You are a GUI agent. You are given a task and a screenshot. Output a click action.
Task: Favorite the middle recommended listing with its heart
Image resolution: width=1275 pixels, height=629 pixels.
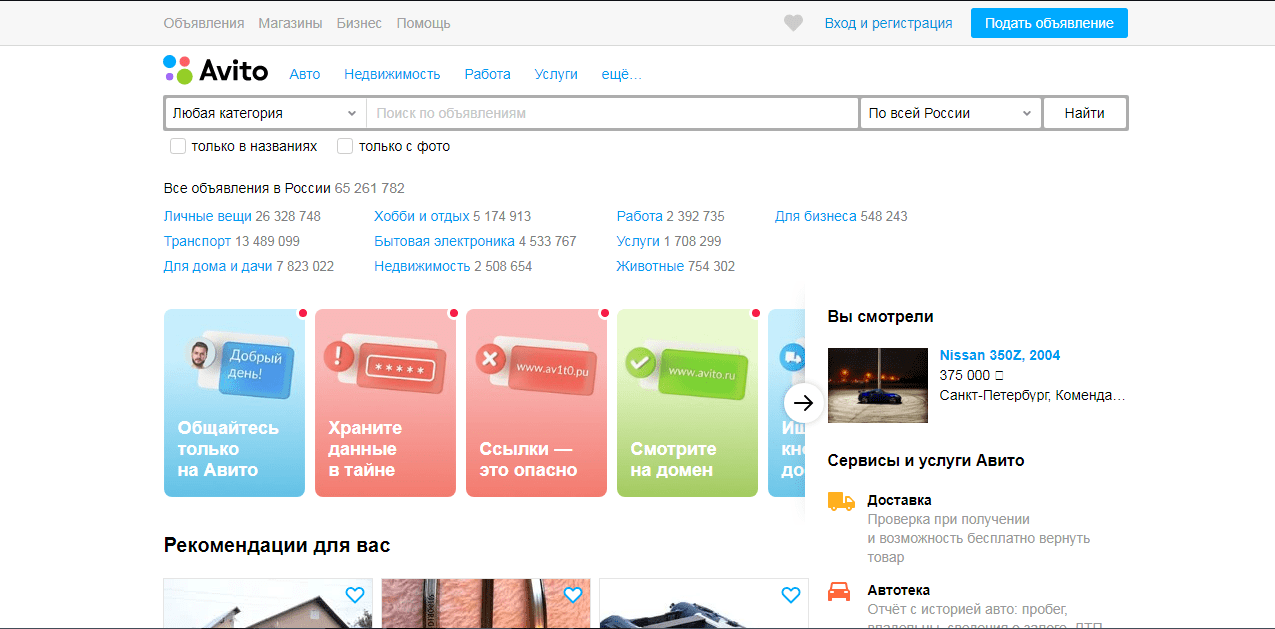[572, 595]
